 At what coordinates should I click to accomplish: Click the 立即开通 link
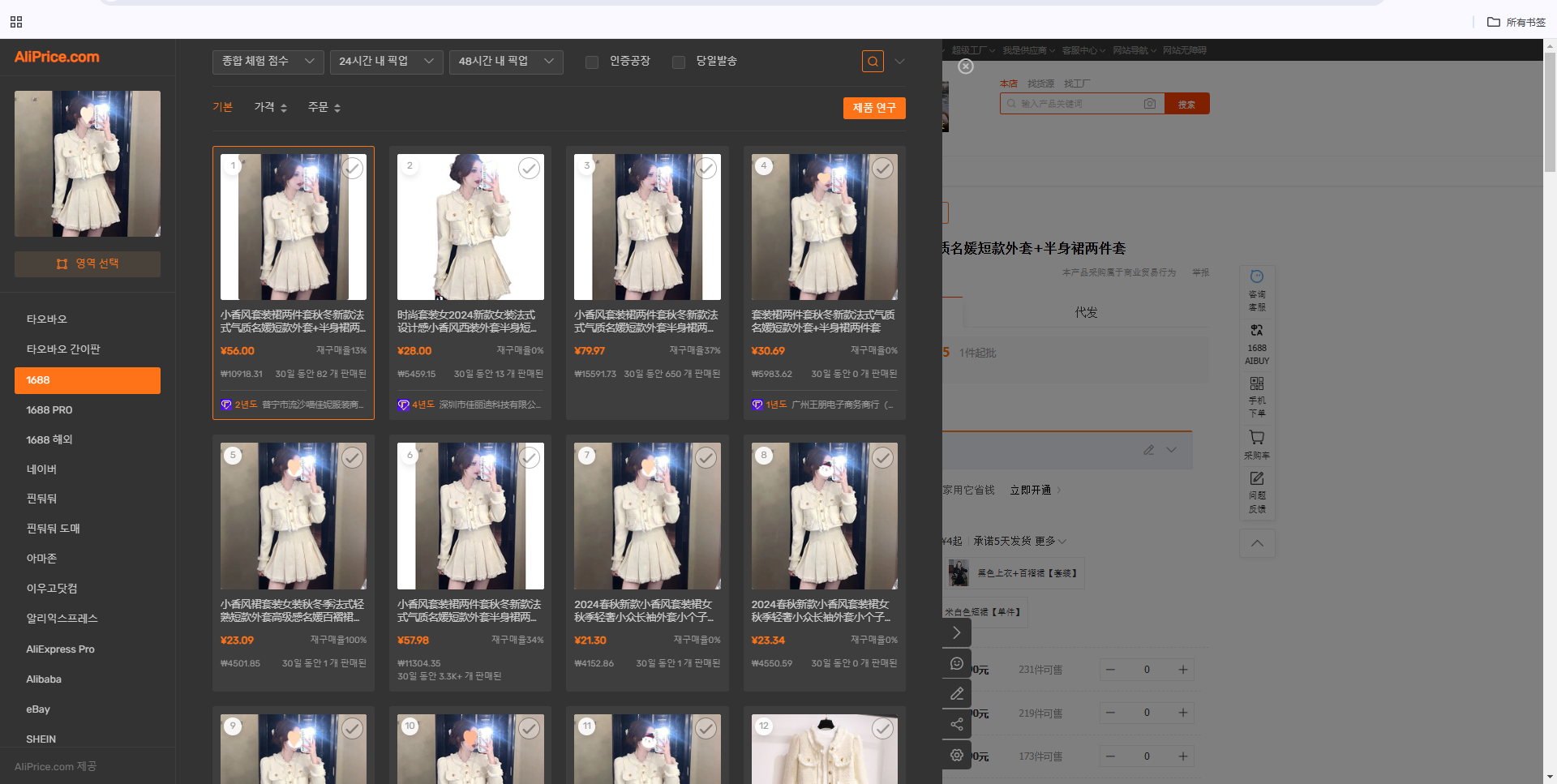click(x=1031, y=491)
